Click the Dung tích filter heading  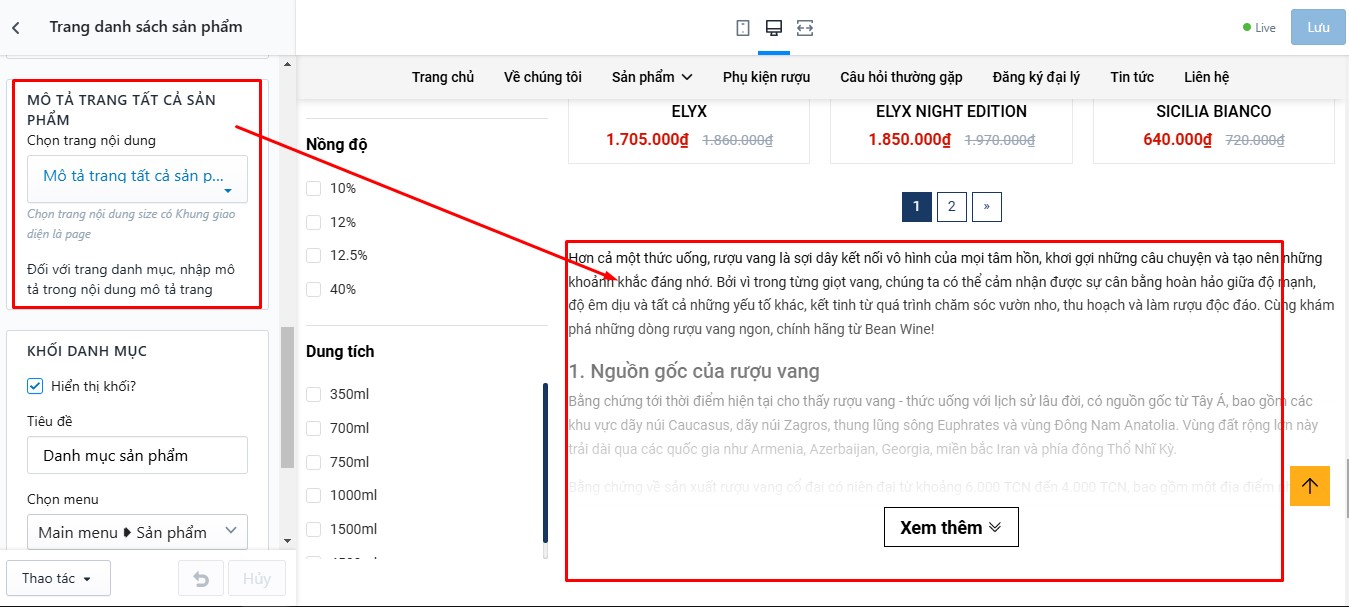[340, 351]
